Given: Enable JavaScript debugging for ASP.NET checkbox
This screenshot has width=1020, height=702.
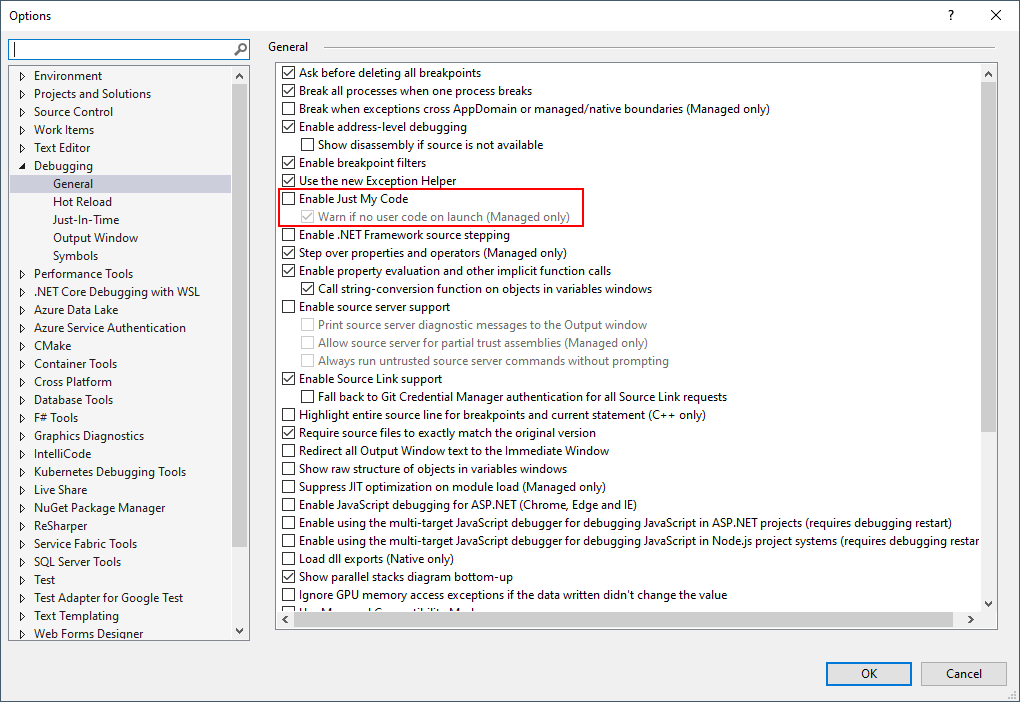Looking at the screenshot, I should [x=288, y=505].
